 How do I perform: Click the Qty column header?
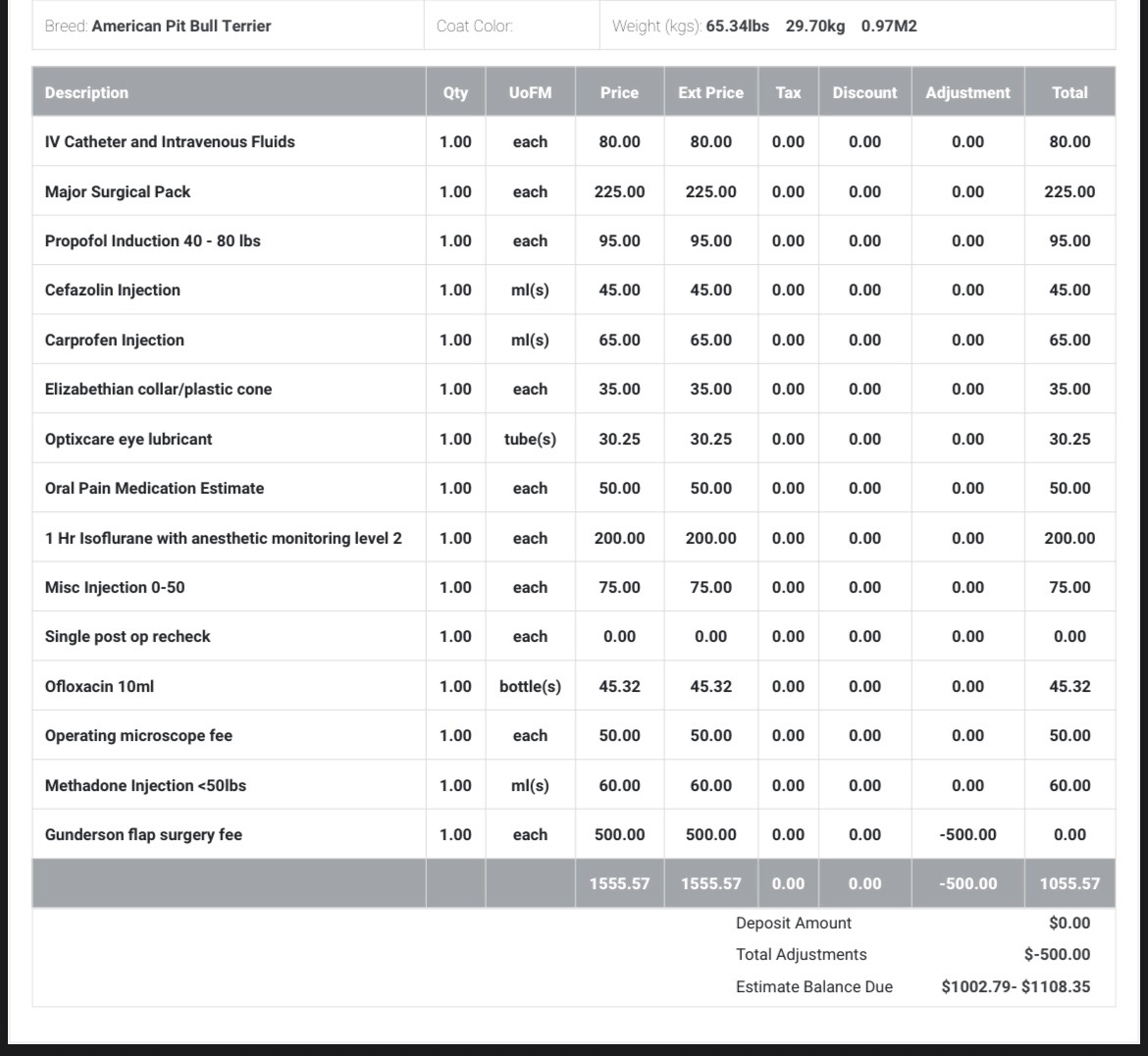tap(455, 92)
